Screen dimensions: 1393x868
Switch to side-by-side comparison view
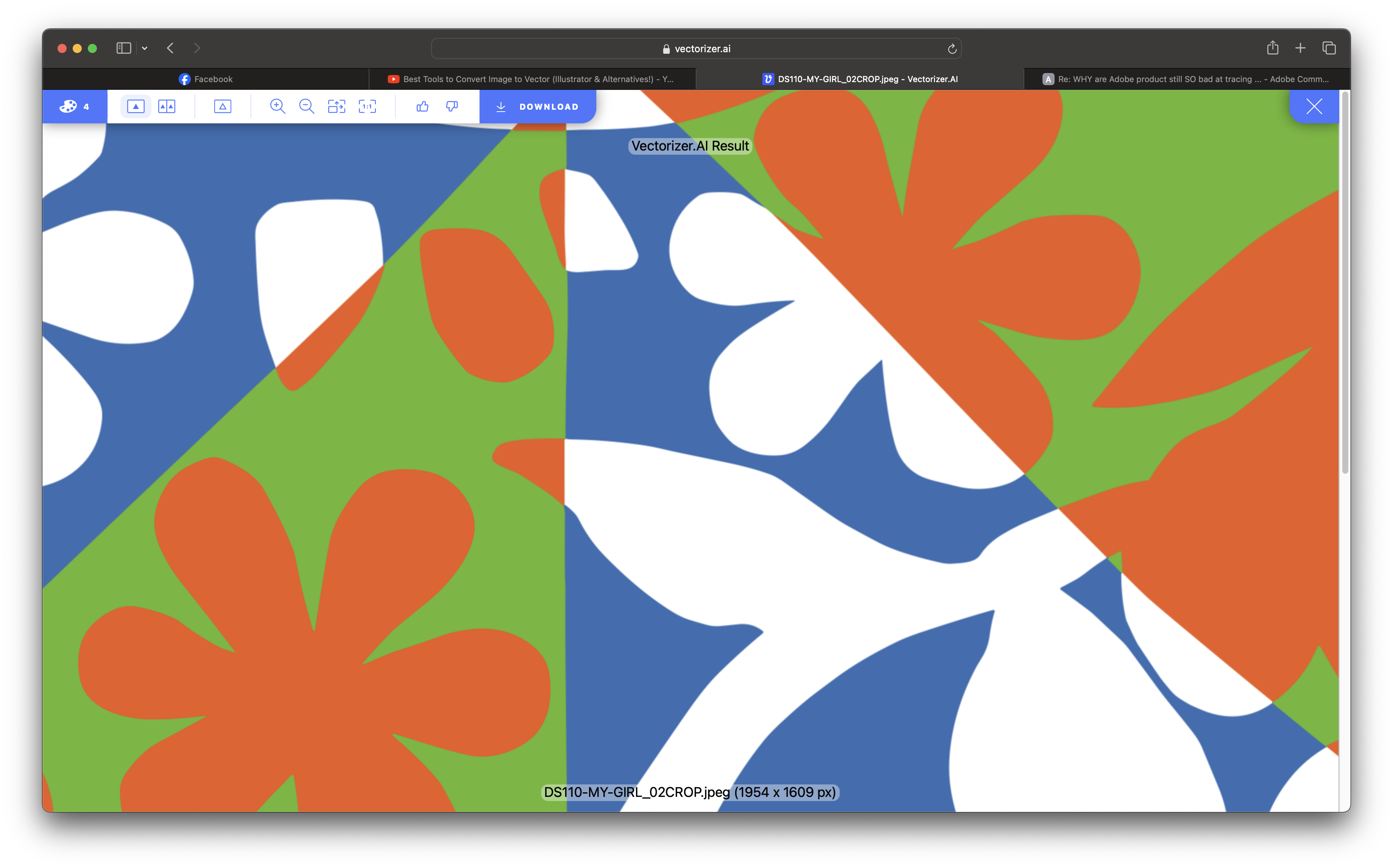tap(167, 106)
